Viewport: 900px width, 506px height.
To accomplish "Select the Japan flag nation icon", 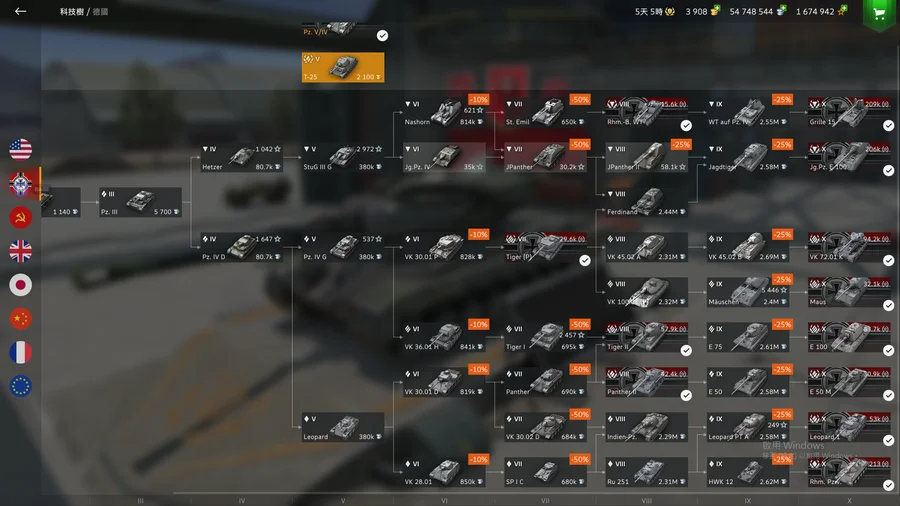I will click(x=21, y=285).
